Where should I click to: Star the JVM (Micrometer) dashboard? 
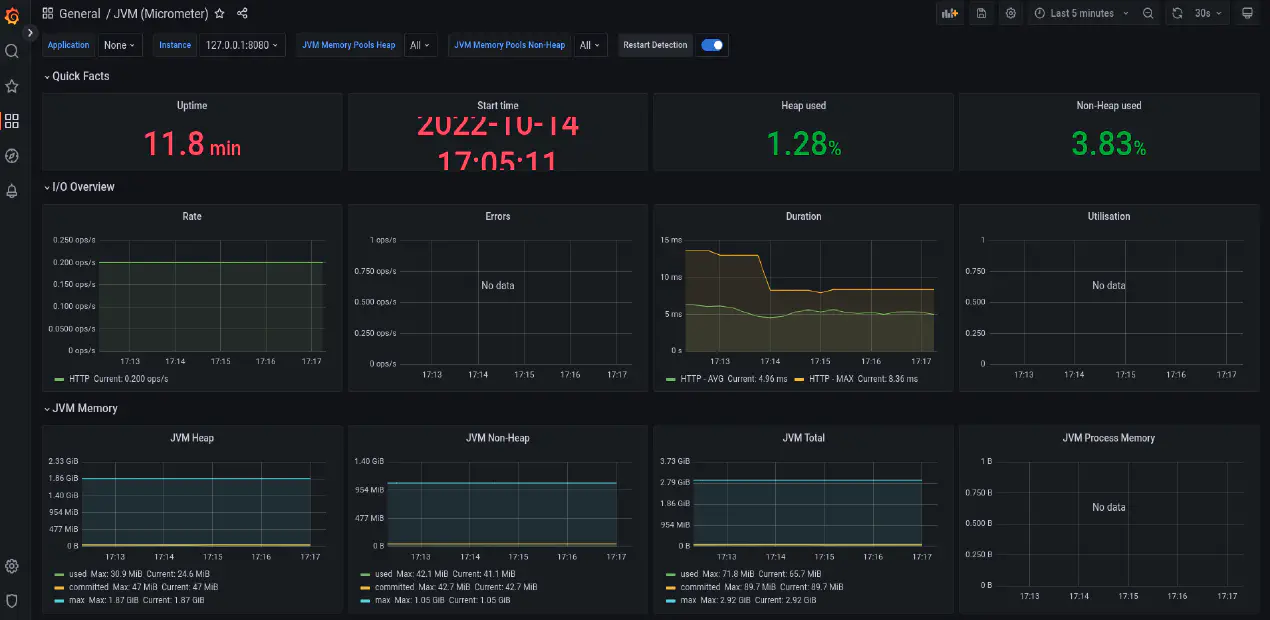tap(219, 13)
